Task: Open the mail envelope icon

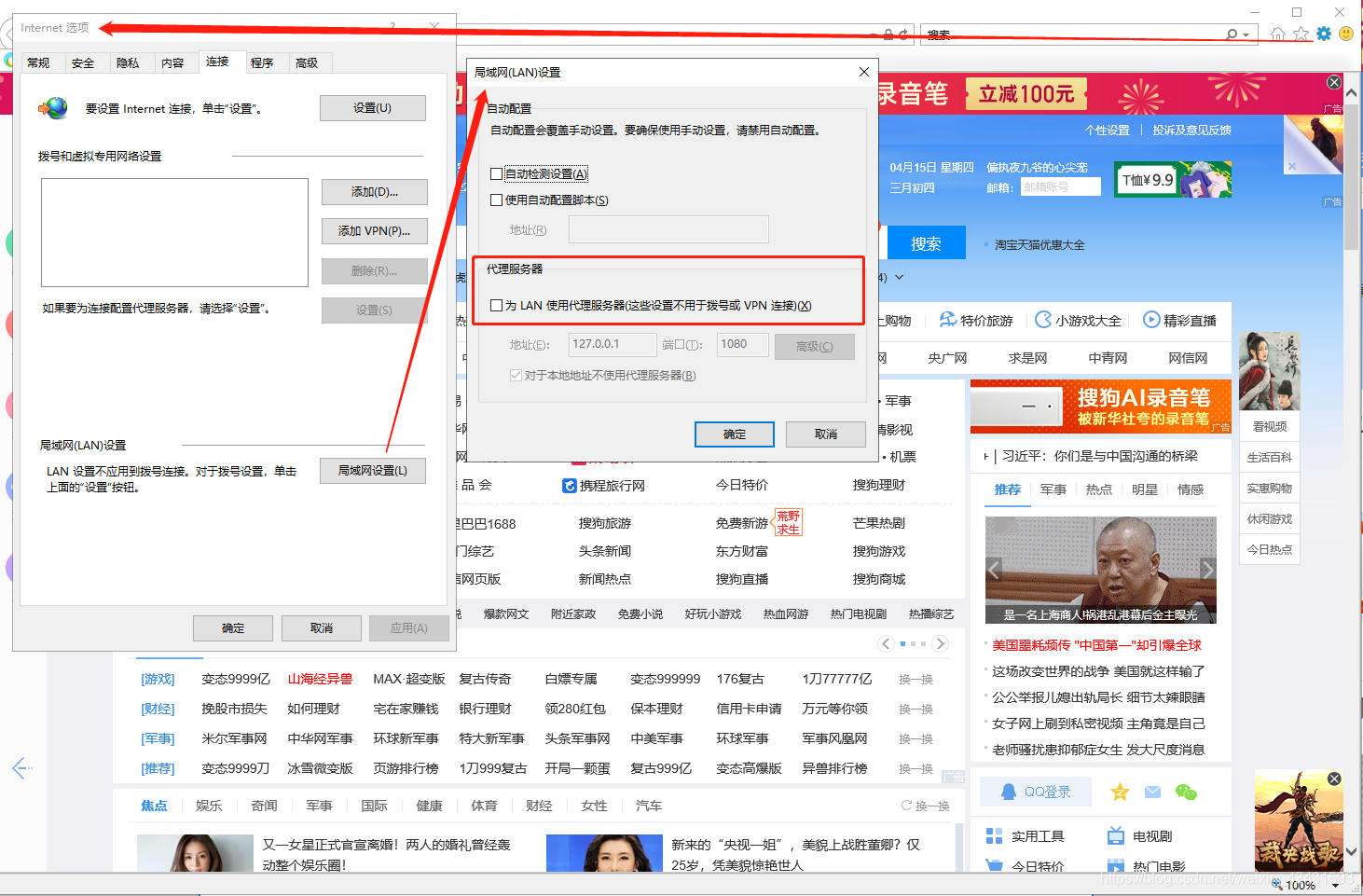Action: 1152,792
